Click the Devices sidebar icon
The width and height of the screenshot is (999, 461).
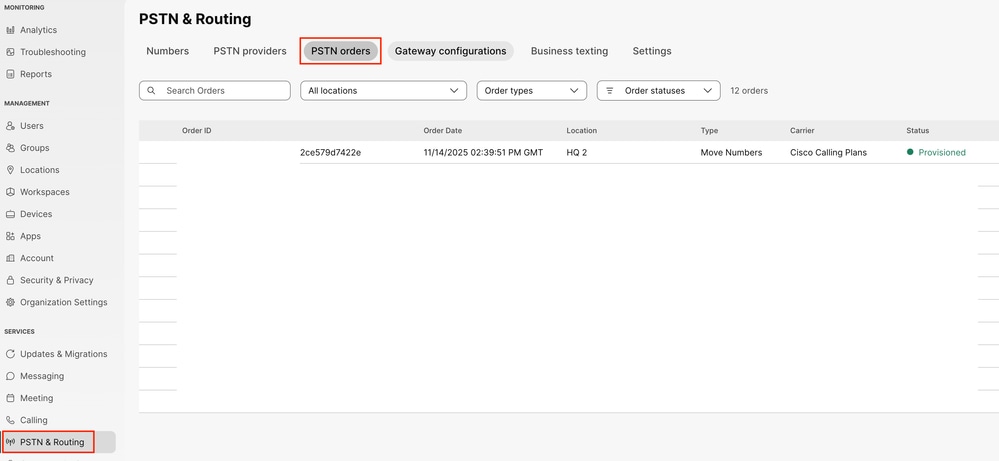click(10, 214)
